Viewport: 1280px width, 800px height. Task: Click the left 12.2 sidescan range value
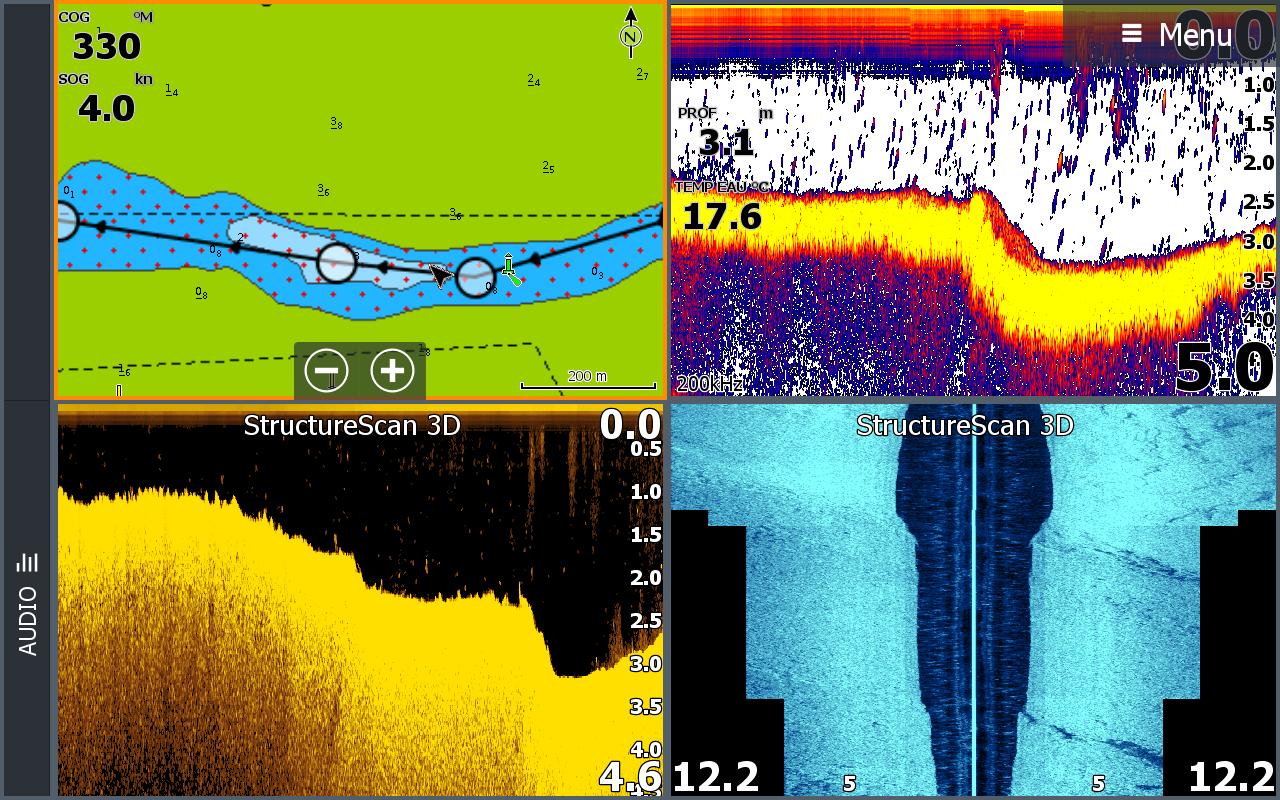716,776
